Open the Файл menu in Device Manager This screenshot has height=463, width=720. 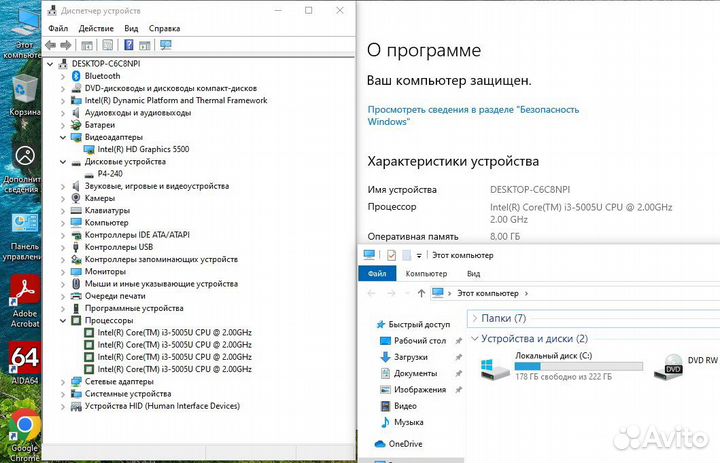tap(58, 28)
